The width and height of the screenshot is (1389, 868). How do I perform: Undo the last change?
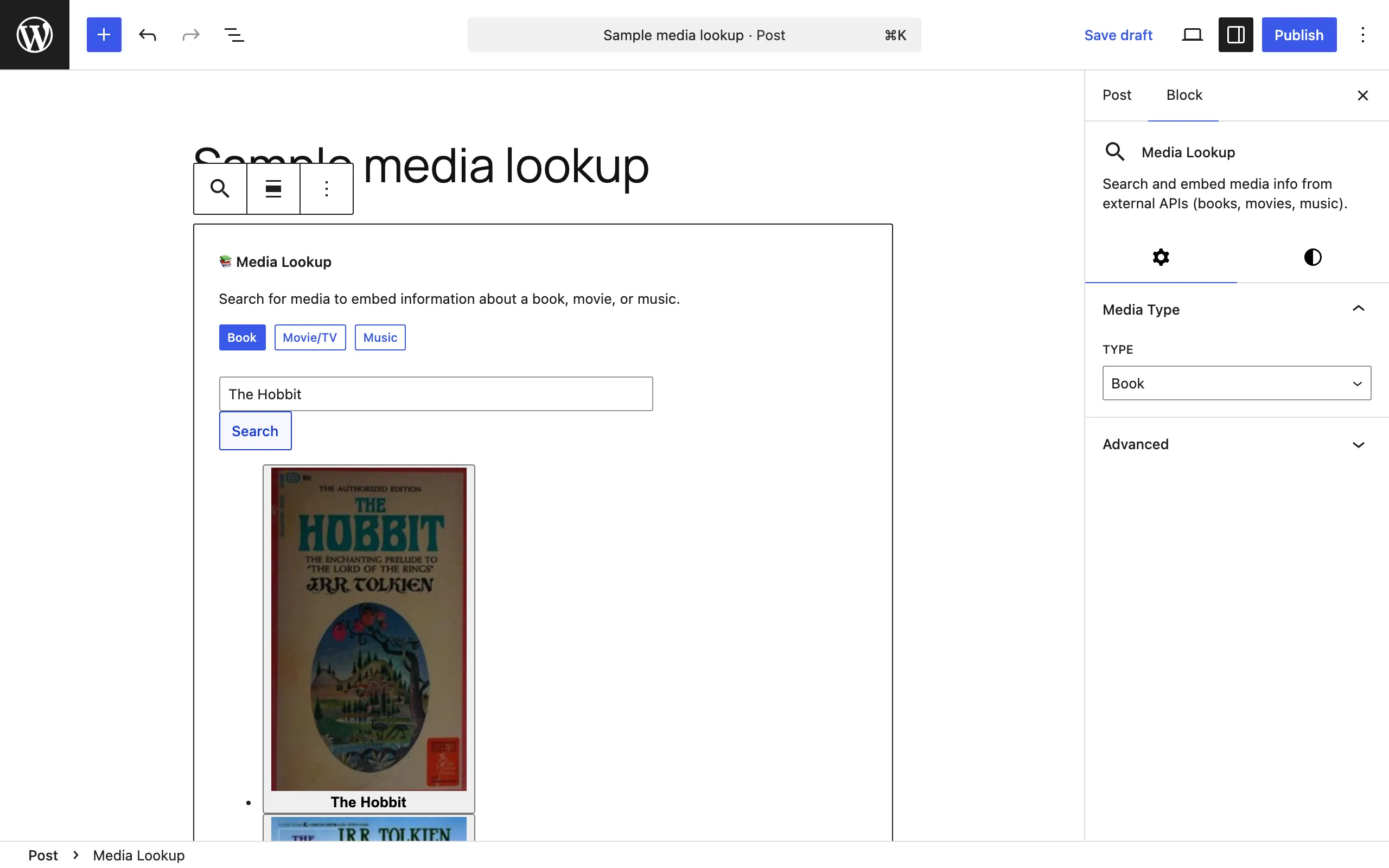(x=148, y=34)
